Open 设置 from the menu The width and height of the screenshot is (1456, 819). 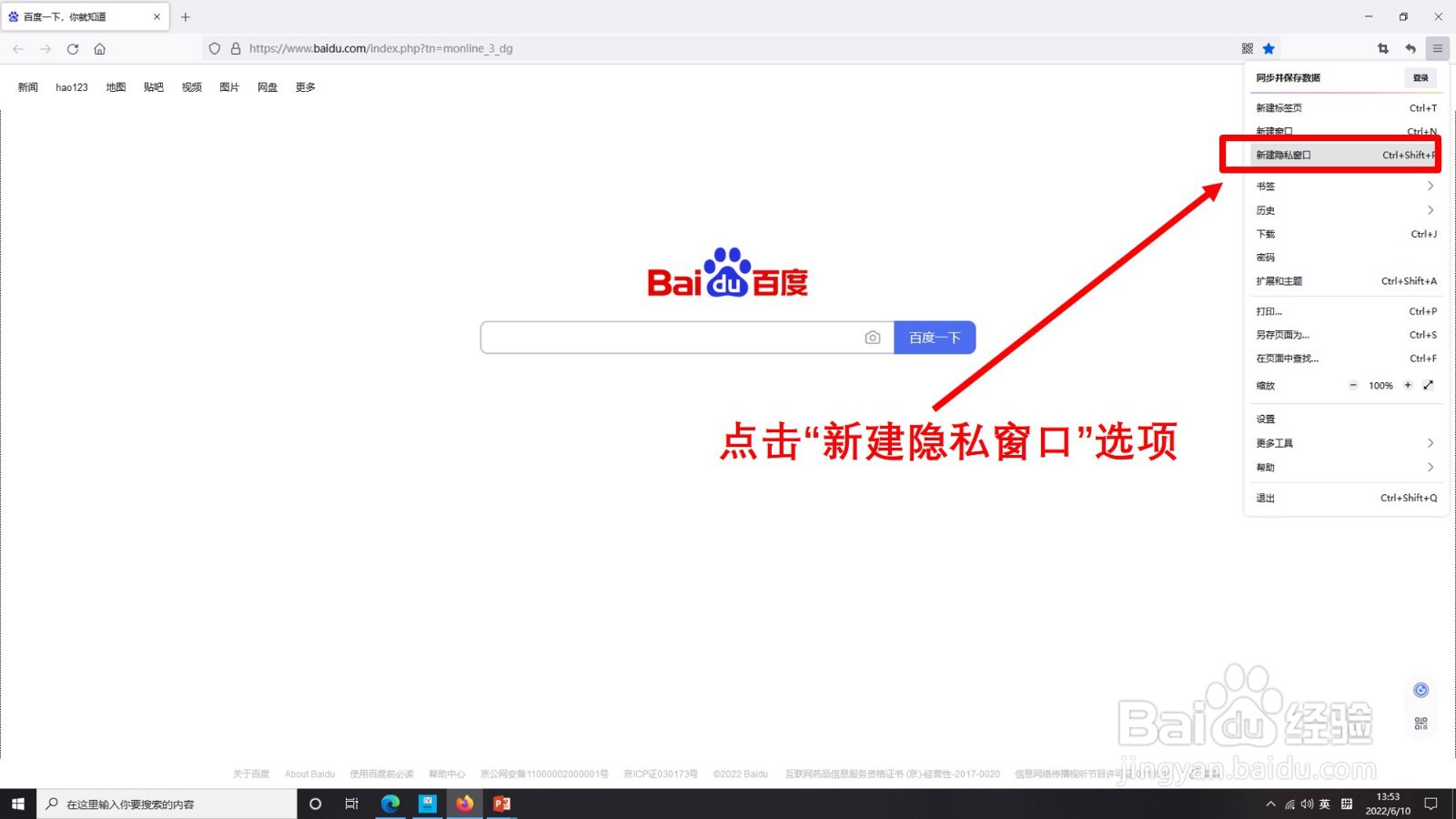[x=1345, y=420]
